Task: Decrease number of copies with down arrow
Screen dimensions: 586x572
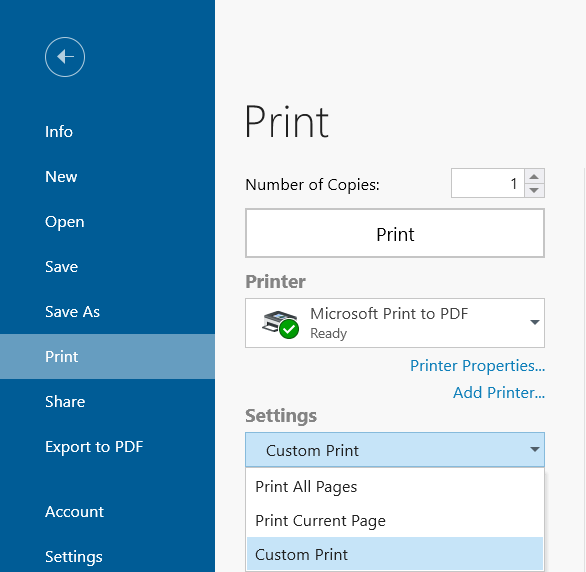Action: 534,190
